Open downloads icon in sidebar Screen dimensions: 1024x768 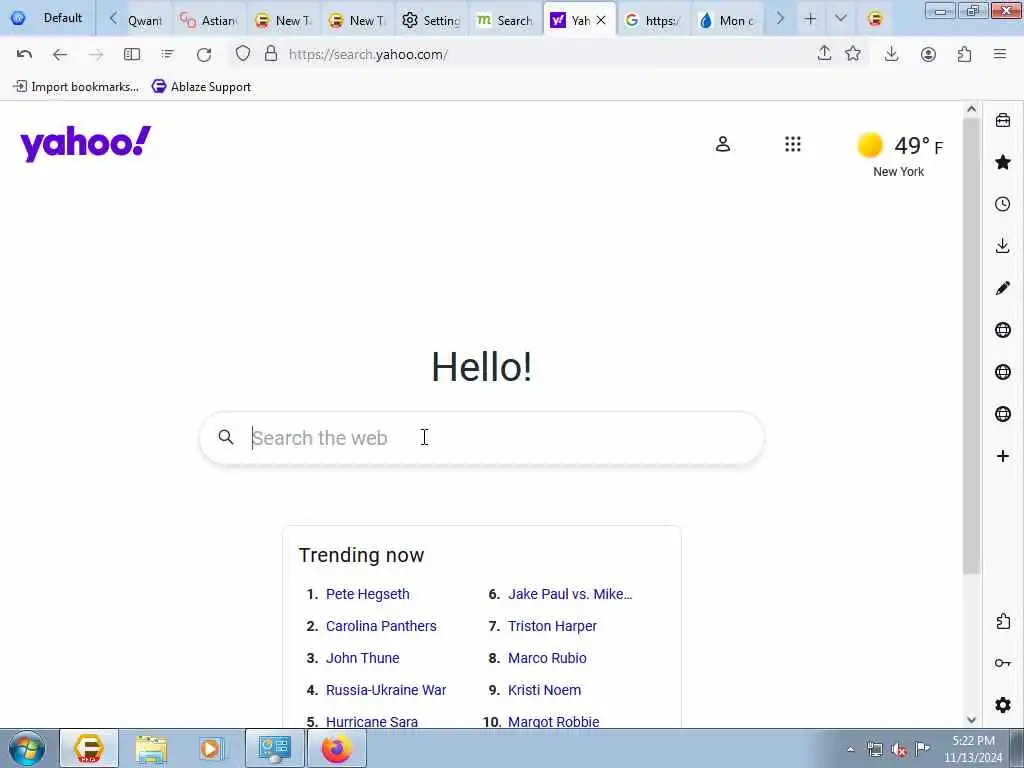[x=1003, y=246]
